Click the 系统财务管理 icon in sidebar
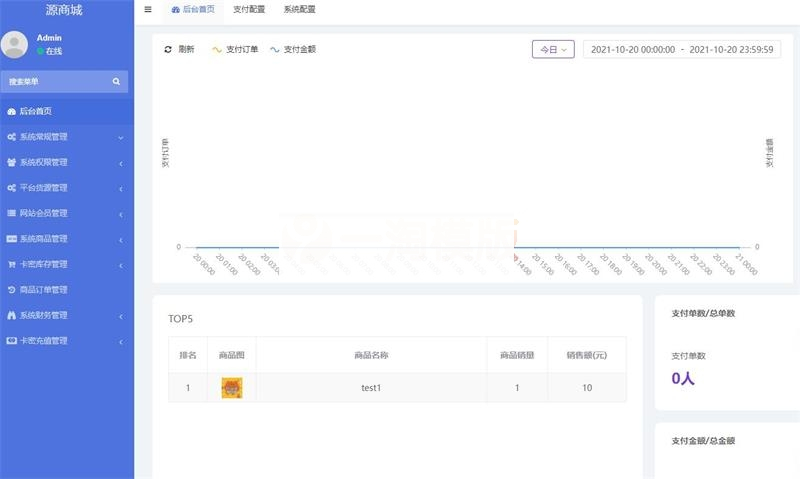 pyautogui.click(x=12, y=315)
